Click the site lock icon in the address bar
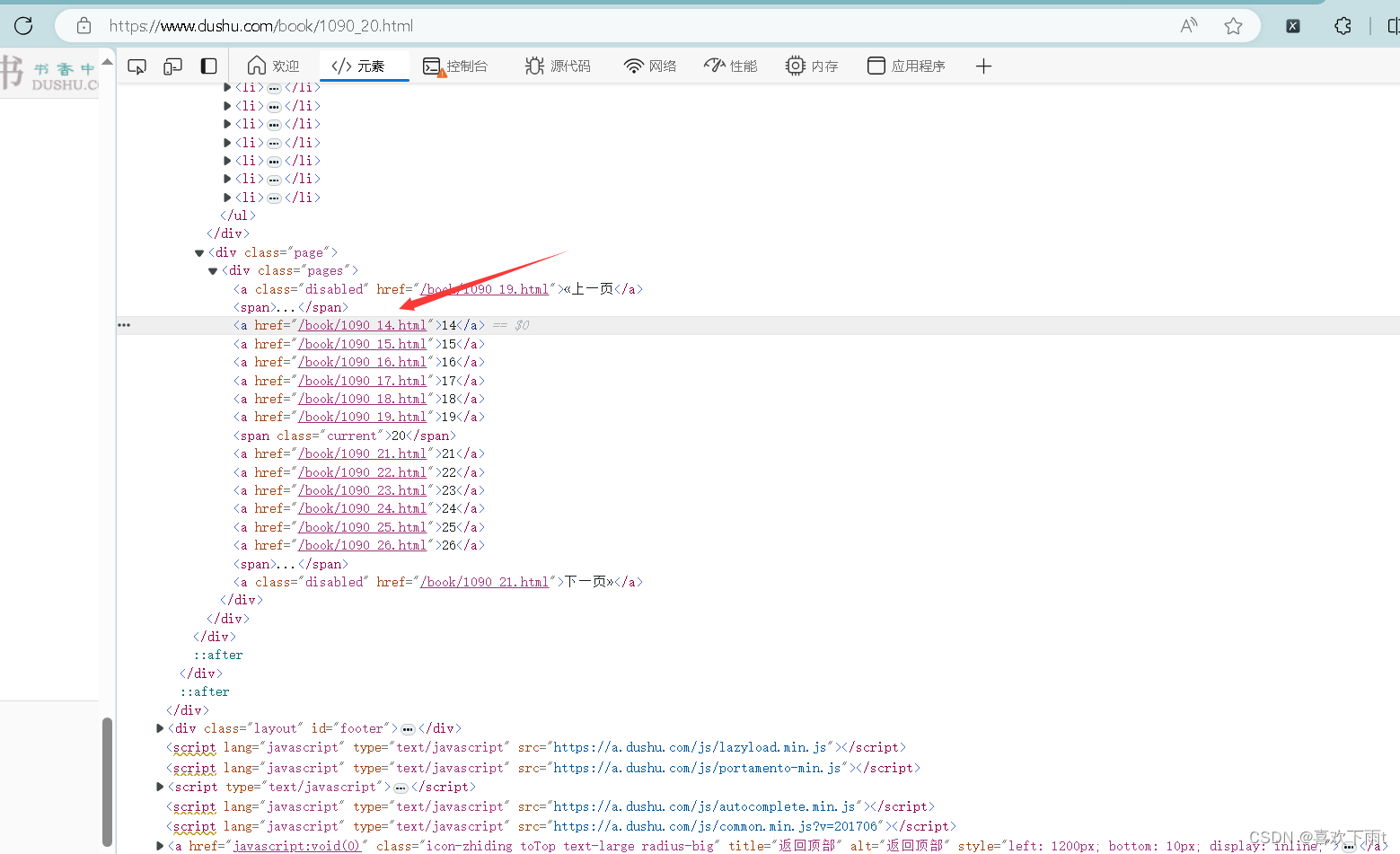This screenshot has height=854, width=1400. [x=84, y=26]
